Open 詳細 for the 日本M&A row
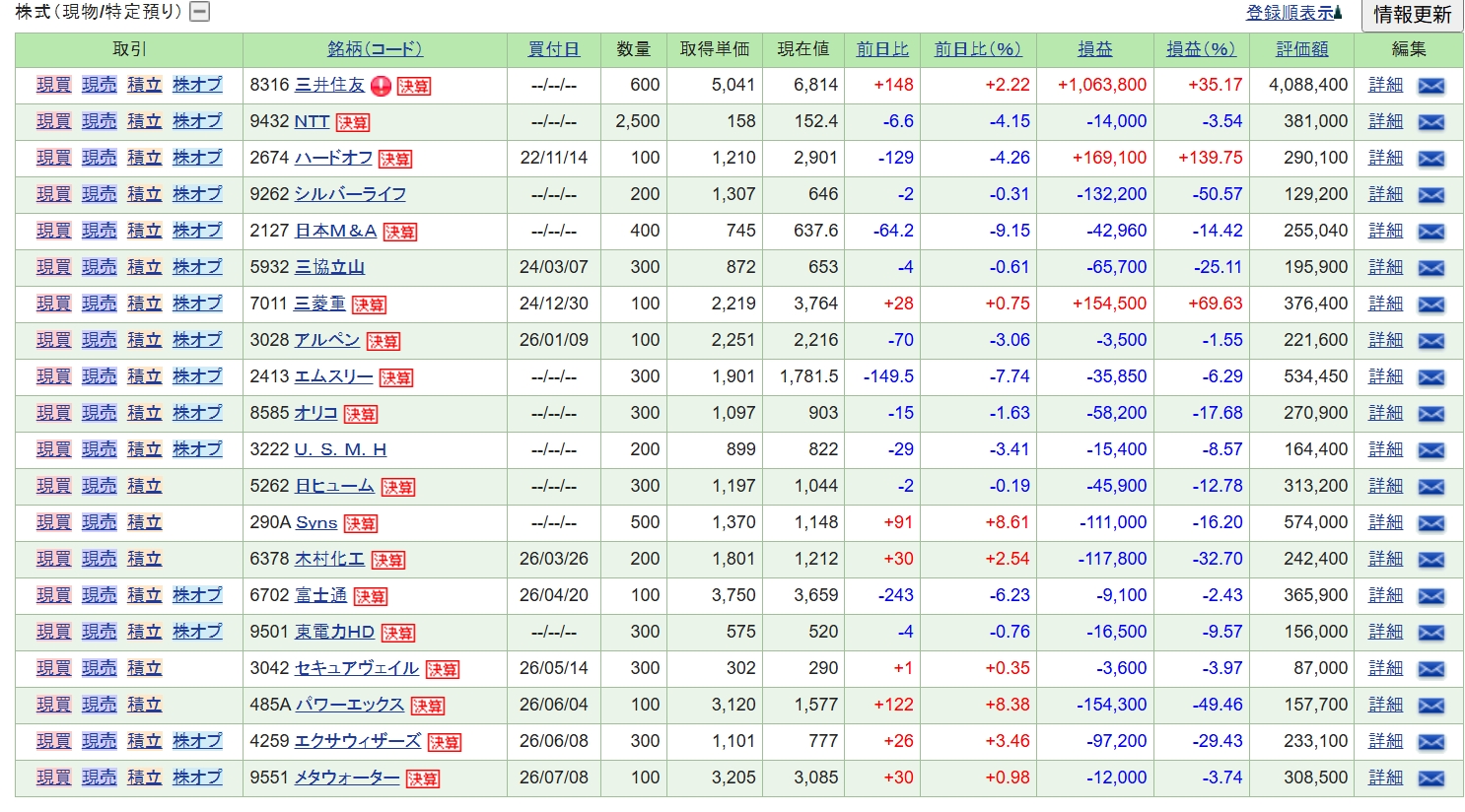The width and height of the screenshot is (1465, 812). 1385,231
